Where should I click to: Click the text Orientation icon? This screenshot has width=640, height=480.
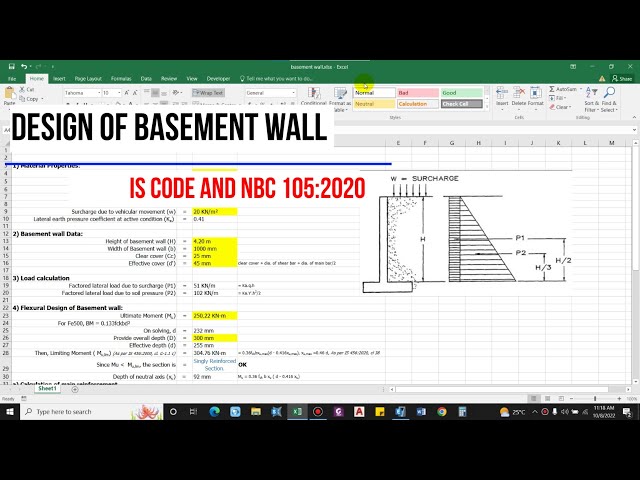(x=176, y=93)
